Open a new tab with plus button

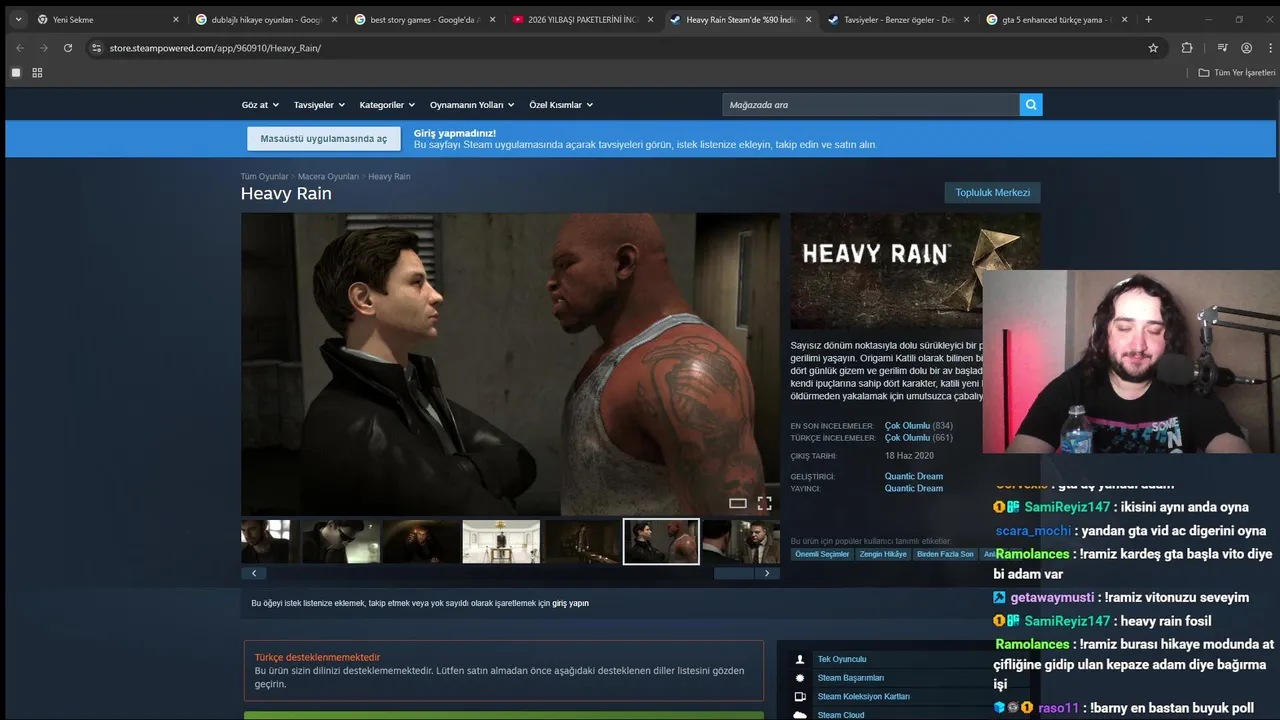(1148, 19)
